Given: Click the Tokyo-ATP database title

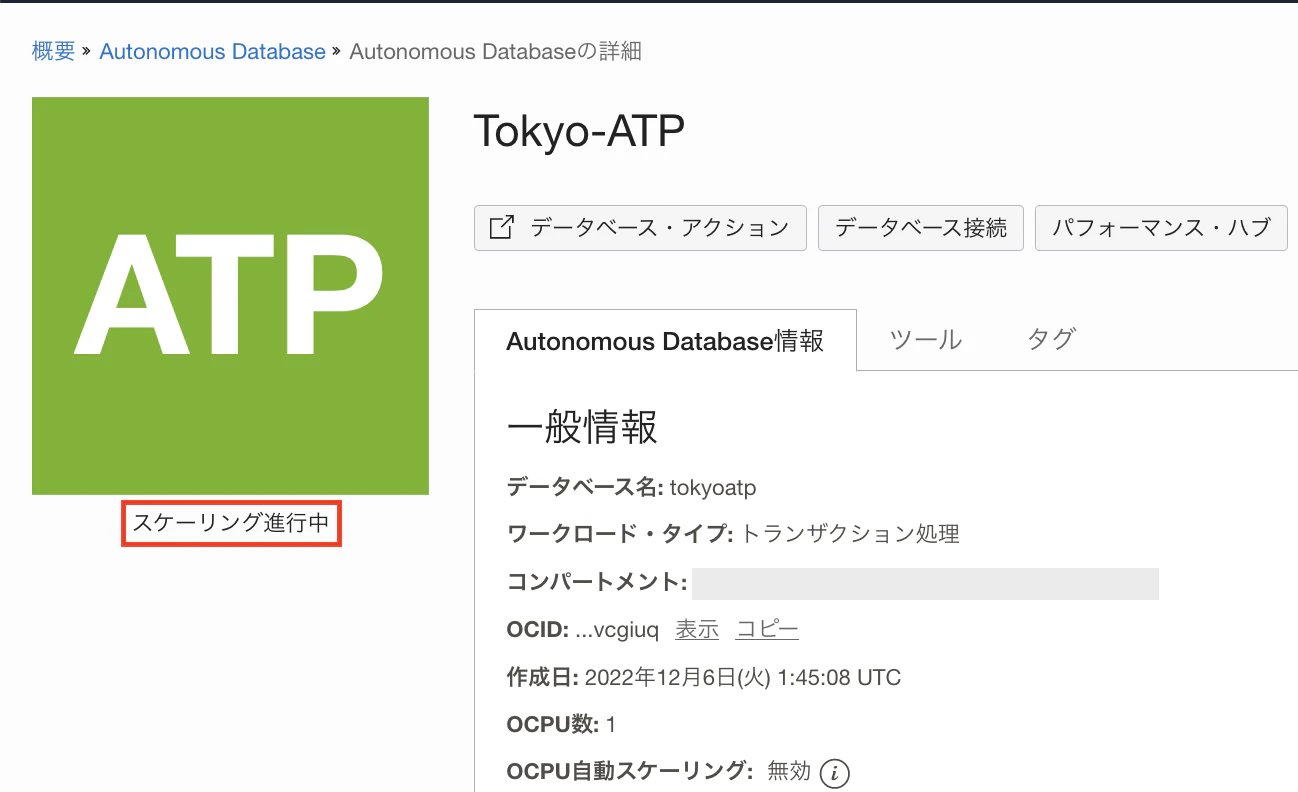Looking at the screenshot, I should pos(579,132).
